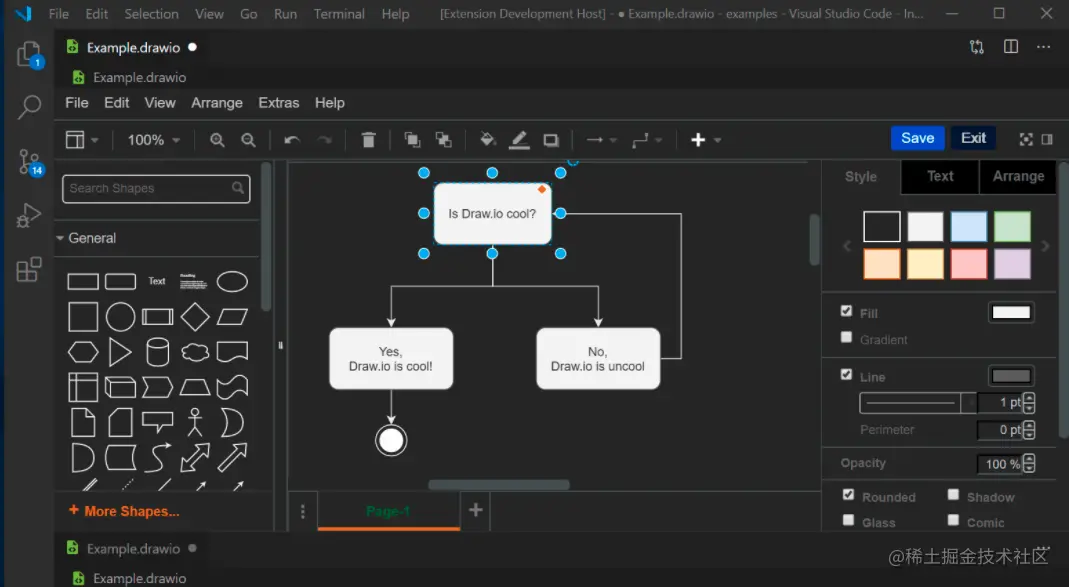The image size is (1069, 587).
Task: Select the Page-1 tab
Action: click(388, 511)
